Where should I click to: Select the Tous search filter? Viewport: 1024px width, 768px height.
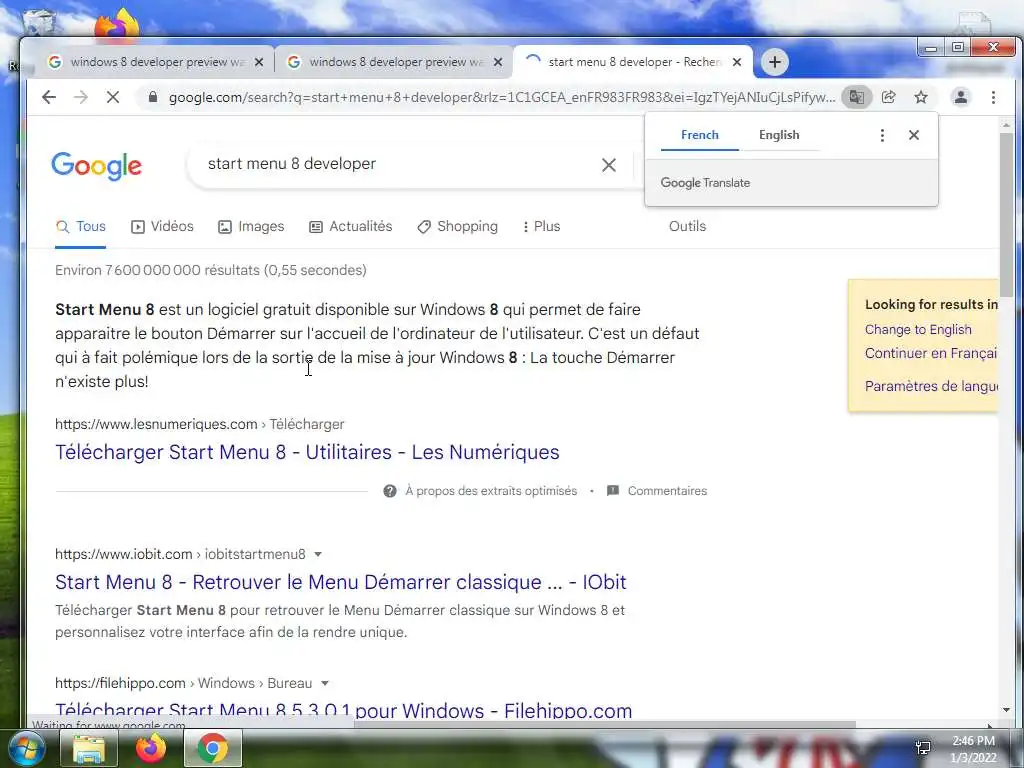click(81, 227)
